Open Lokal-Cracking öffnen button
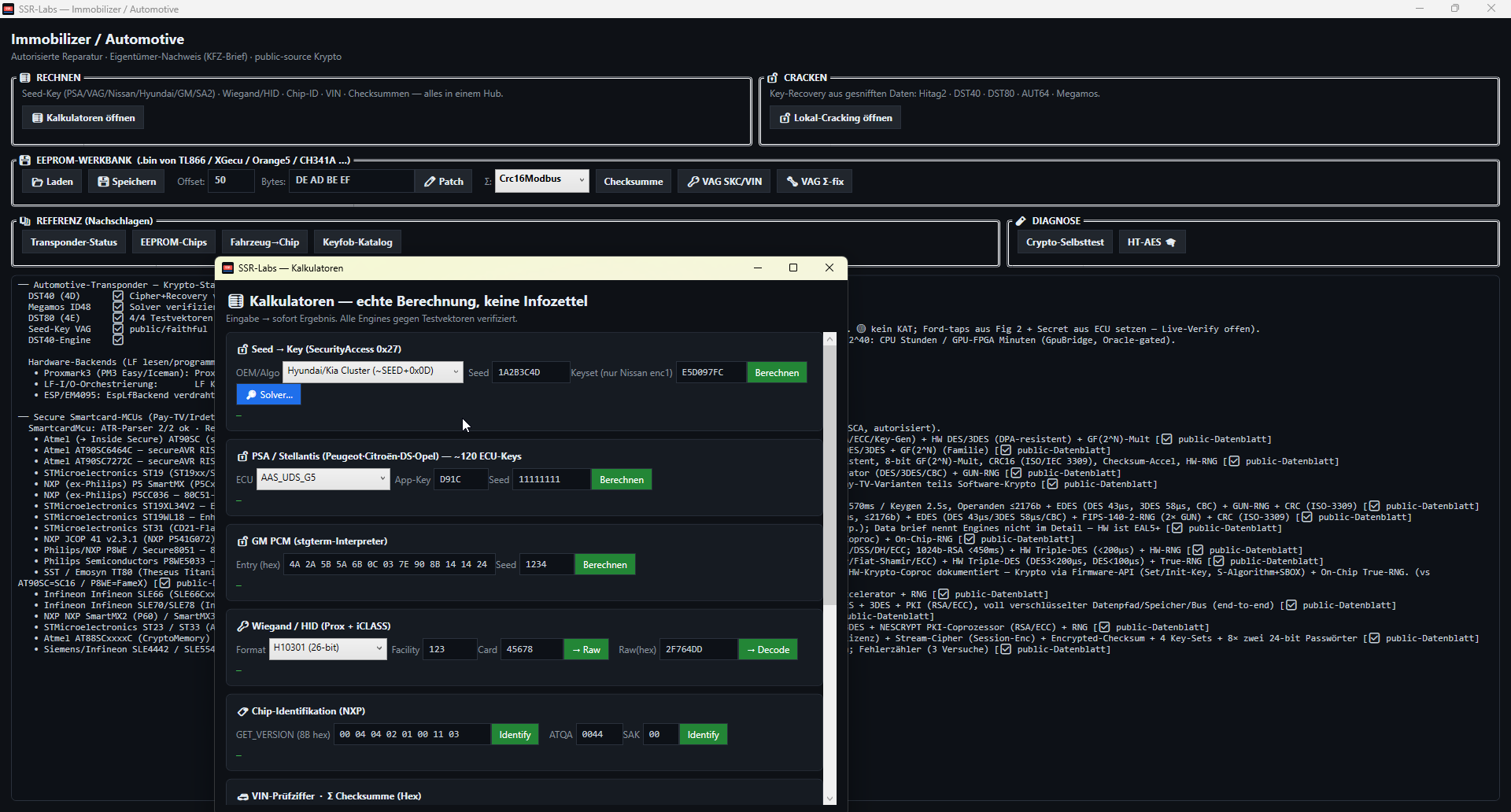Image resolution: width=1511 pixels, height=812 pixels. [x=835, y=118]
